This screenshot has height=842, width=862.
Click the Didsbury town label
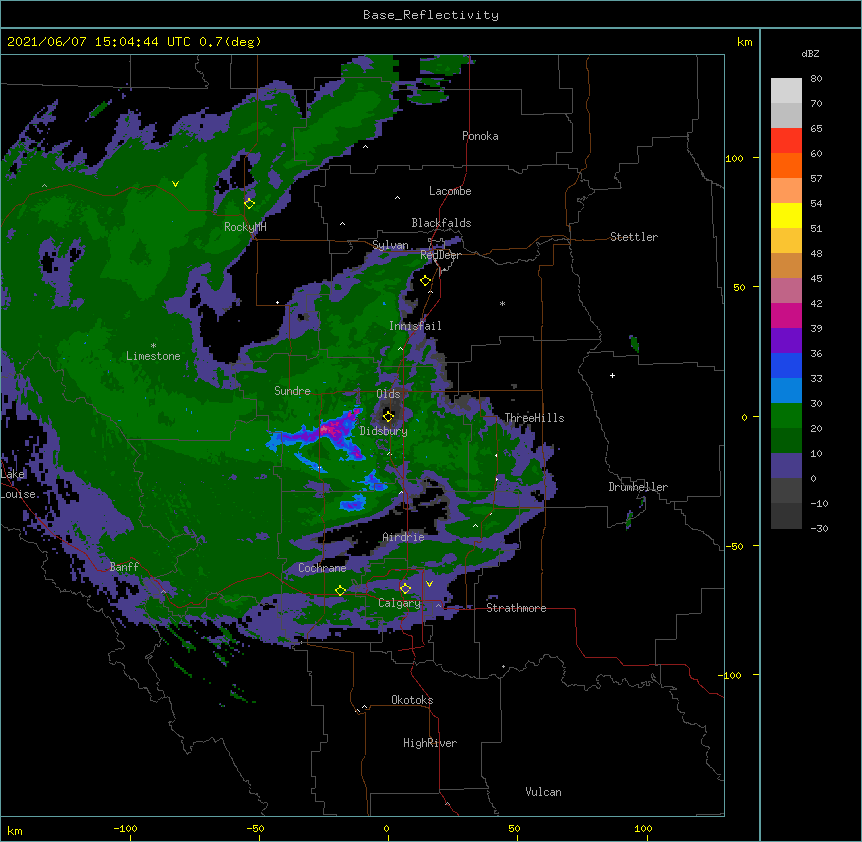[x=384, y=431]
